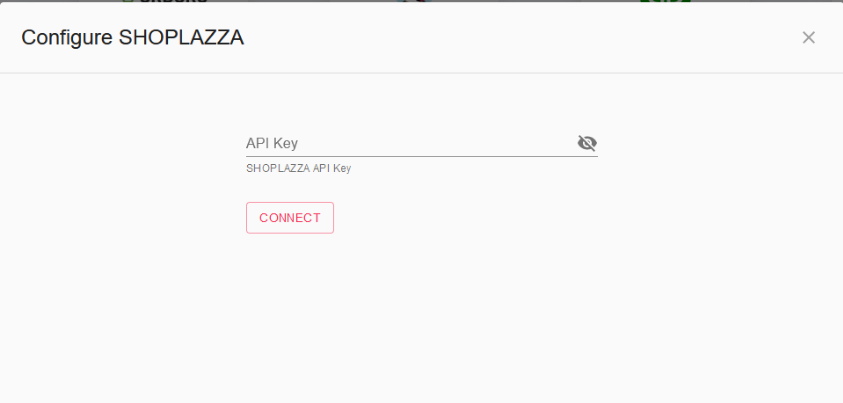
Task: Click the CONNECT button
Action: click(290, 218)
